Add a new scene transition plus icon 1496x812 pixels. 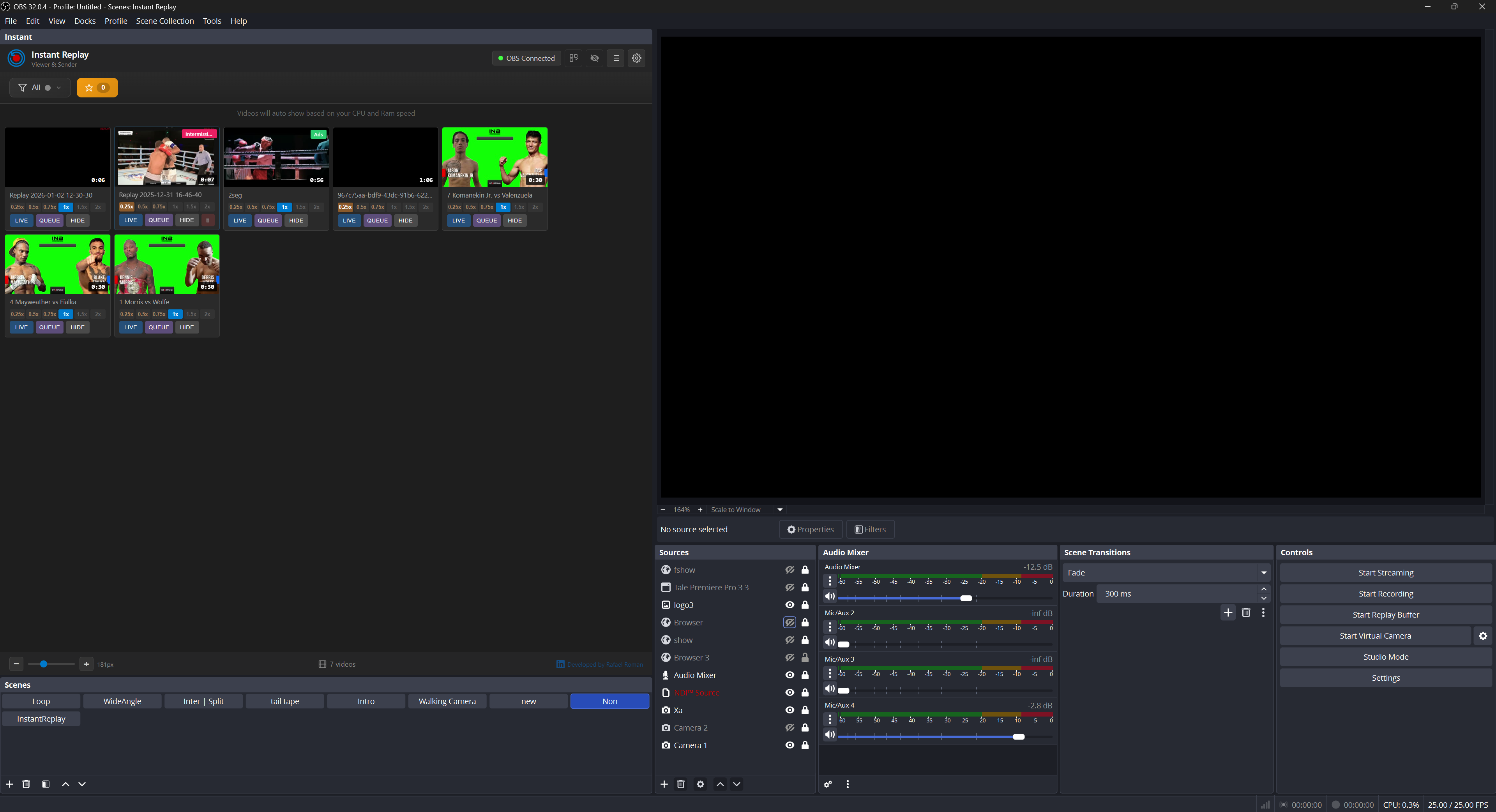pyautogui.click(x=1228, y=613)
